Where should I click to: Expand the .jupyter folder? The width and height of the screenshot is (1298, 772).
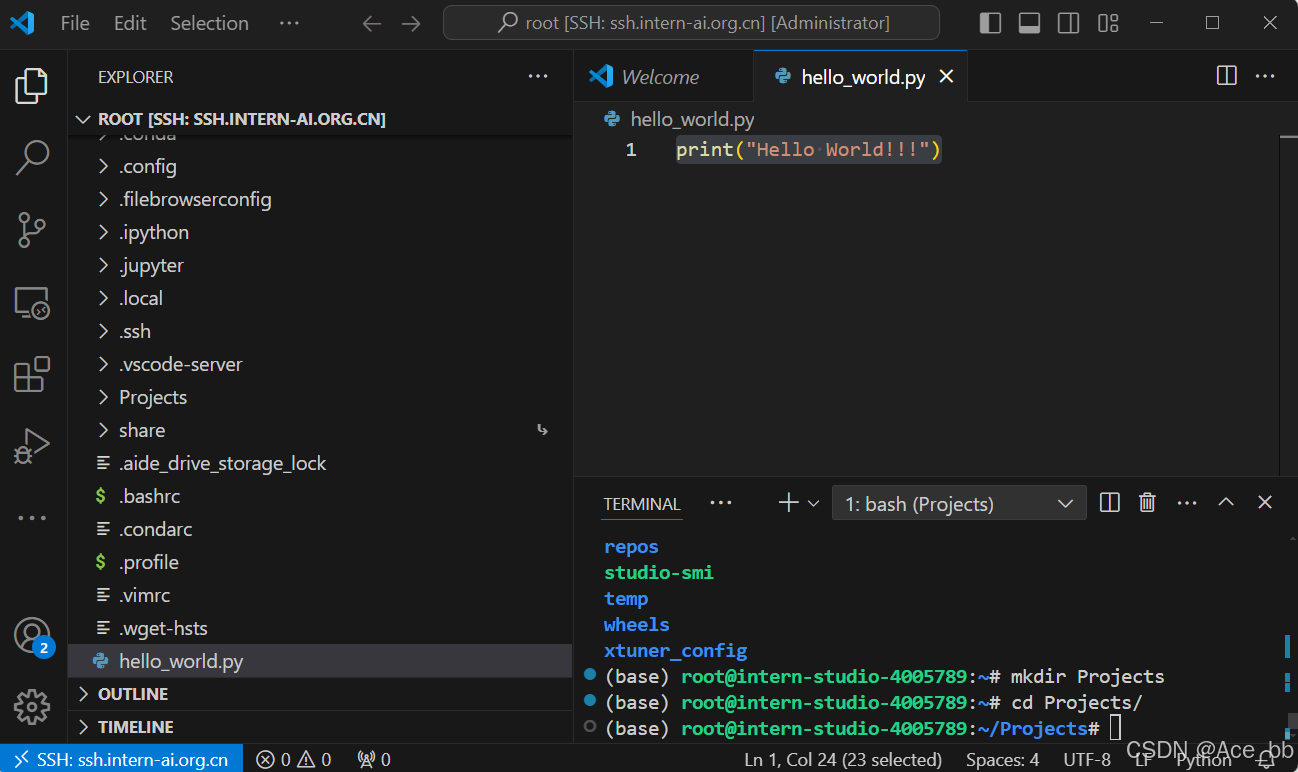[x=320, y=265]
